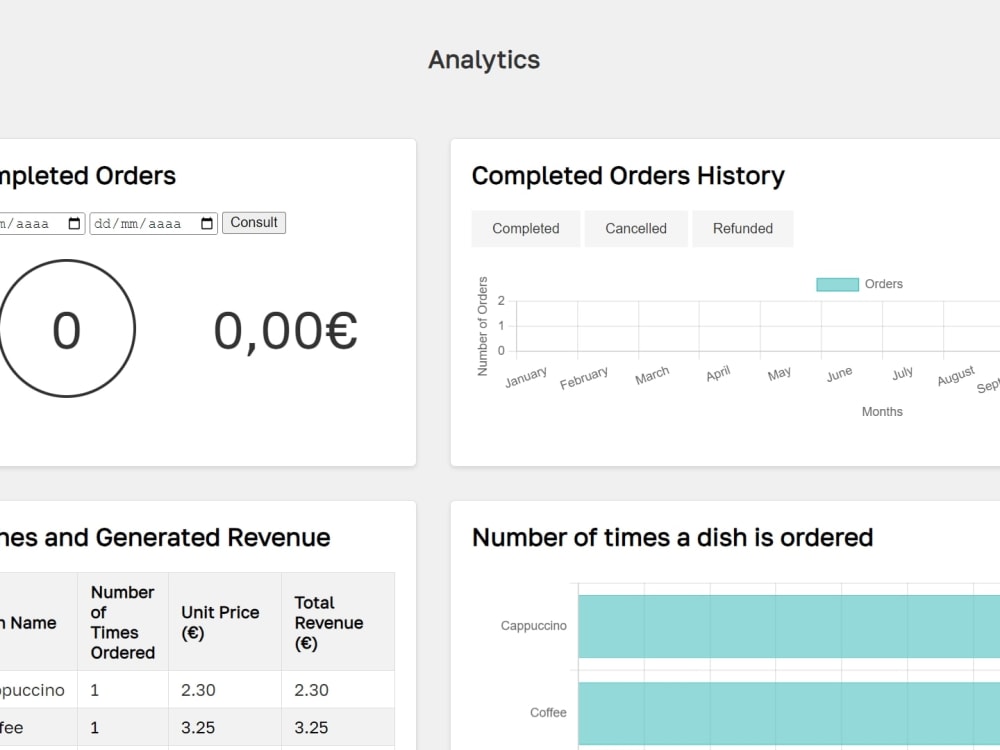This screenshot has height=750, width=1000.
Task: Select the Coffee bar in chart
Action: [789, 713]
